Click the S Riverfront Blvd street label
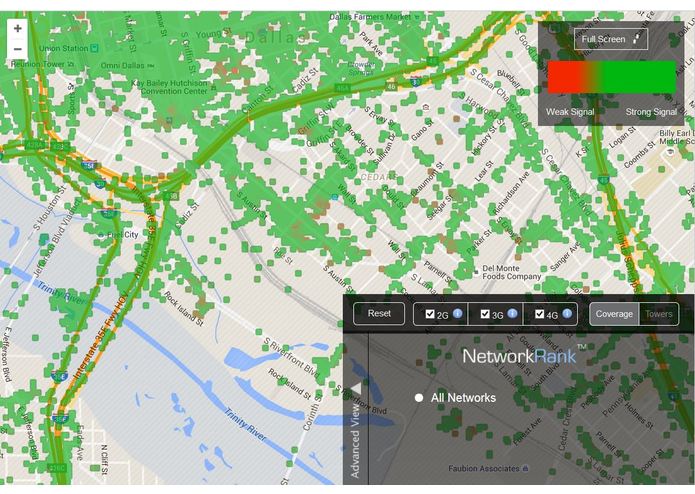Viewport: 695px width, 494px height. 291,358
